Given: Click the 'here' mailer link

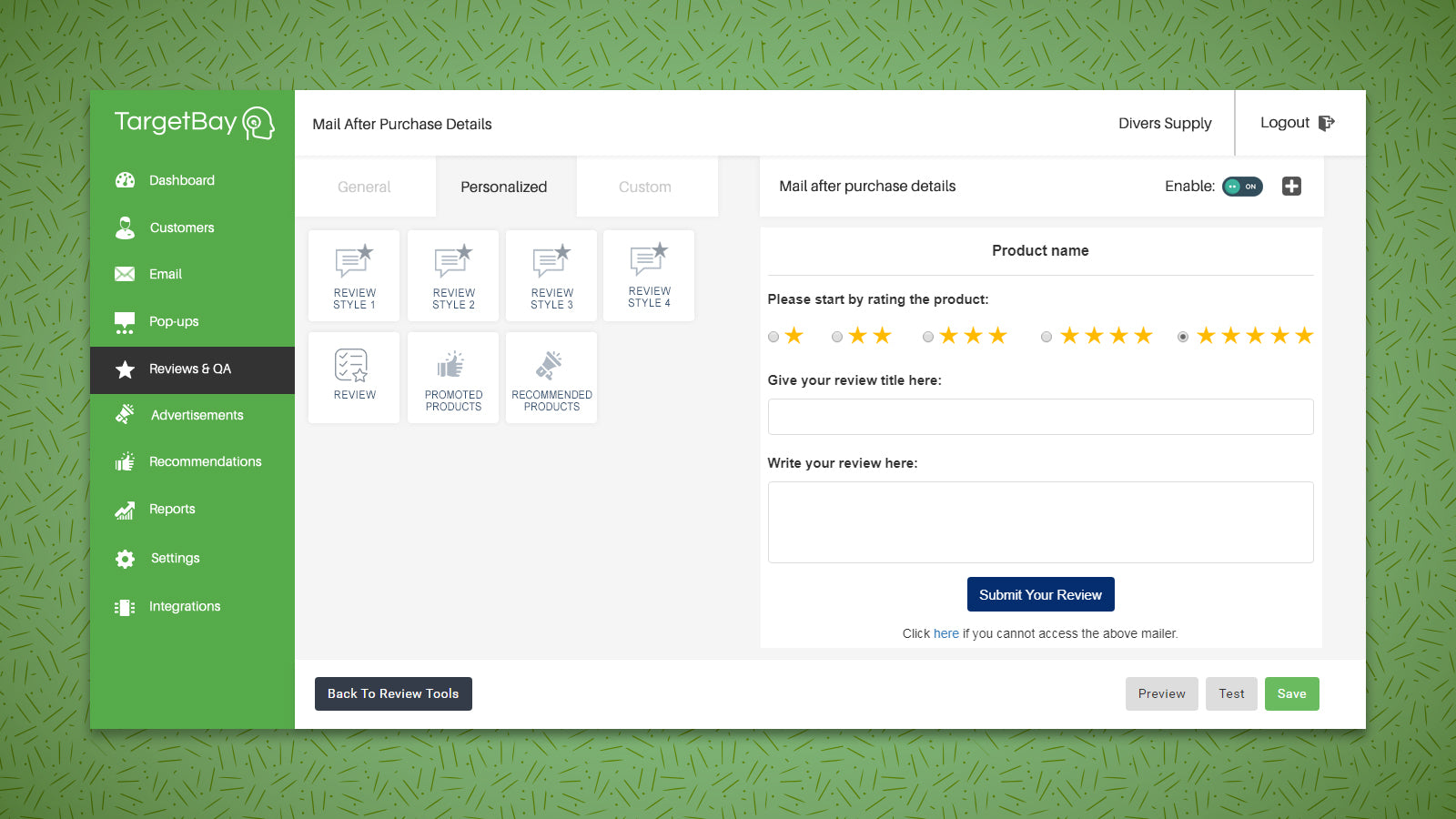Looking at the screenshot, I should (x=946, y=633).
